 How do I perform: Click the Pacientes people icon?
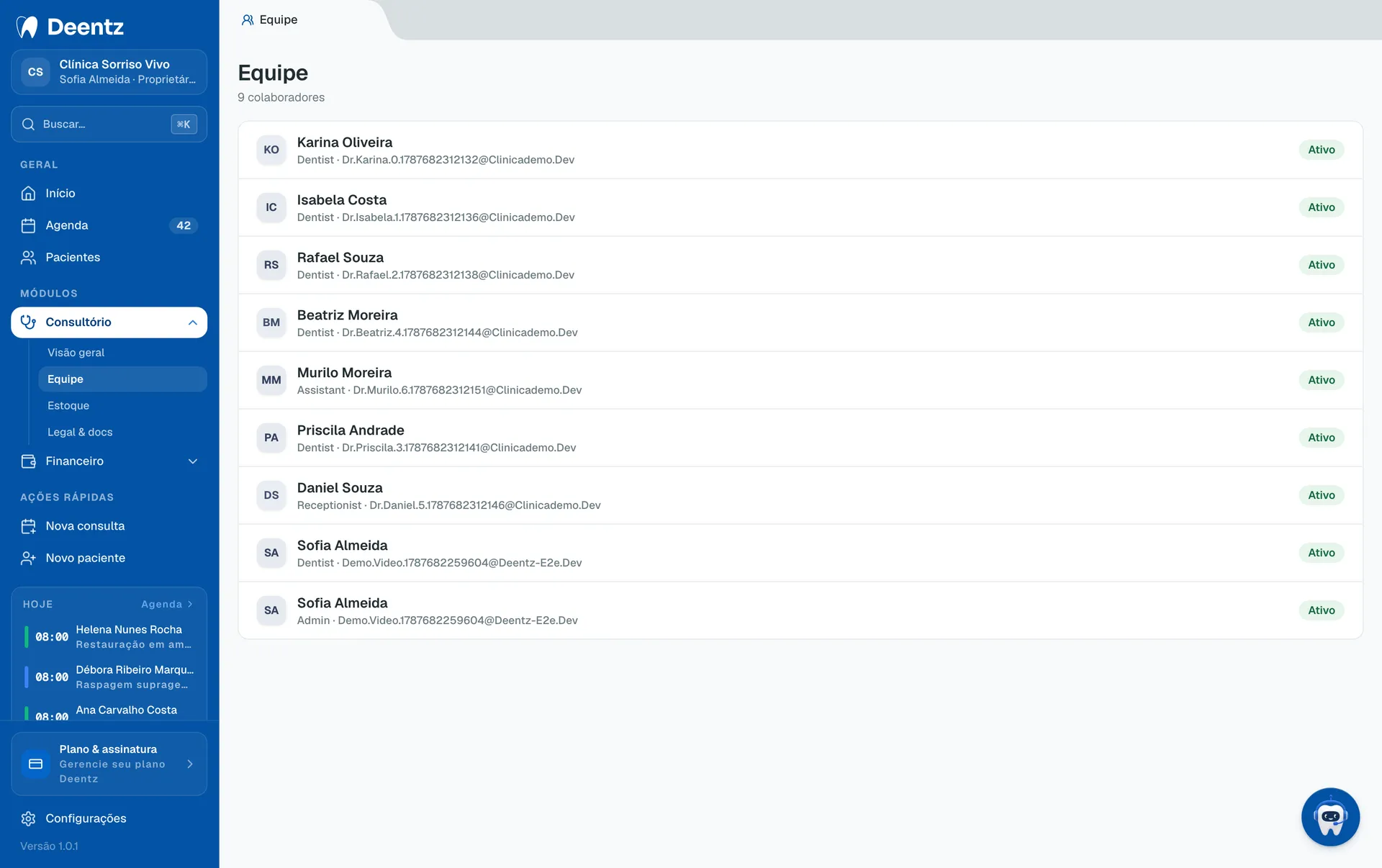point(28,257)
